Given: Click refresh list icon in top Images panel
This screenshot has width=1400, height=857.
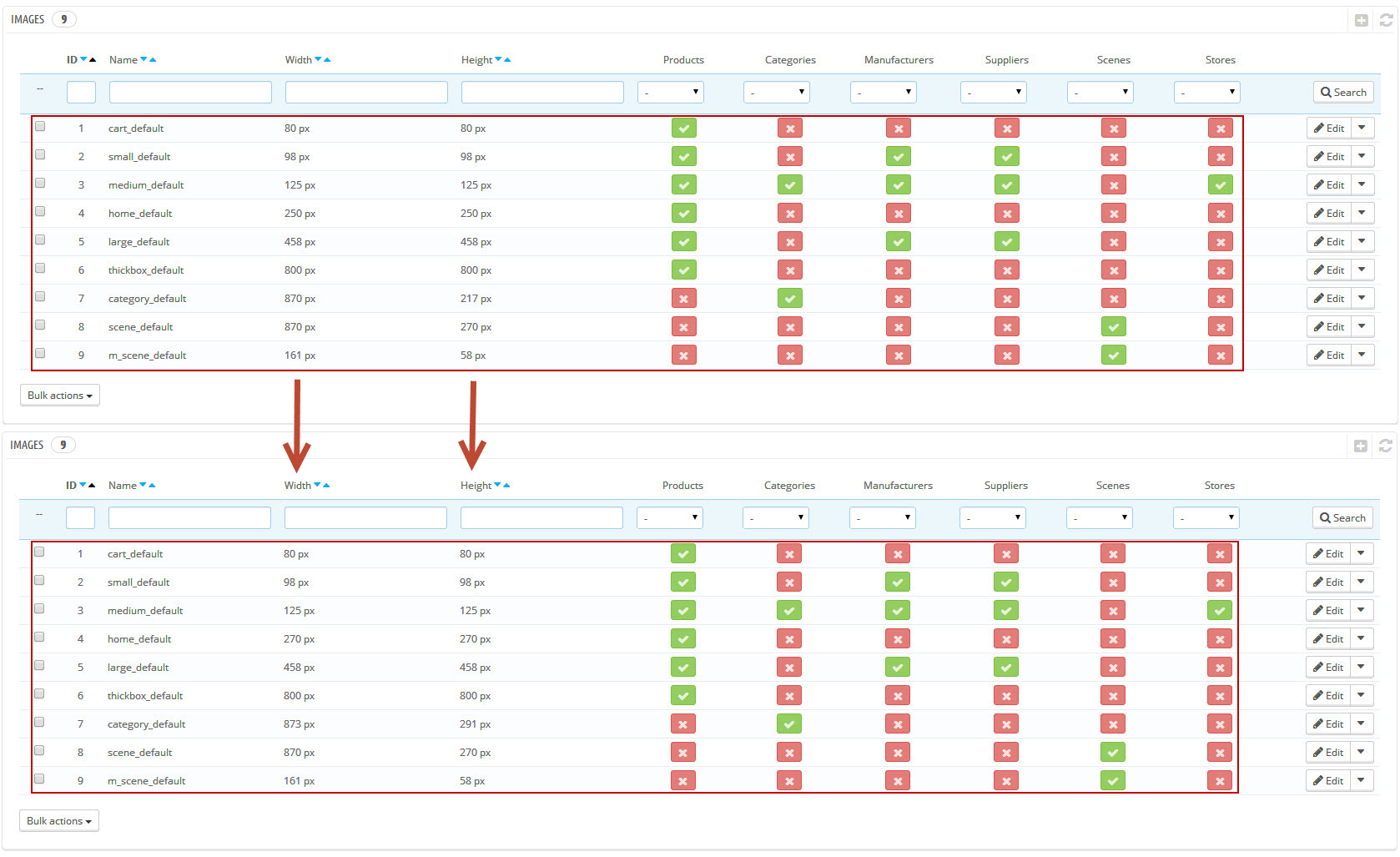Looking at the screenshot, I should (1386, 20).
